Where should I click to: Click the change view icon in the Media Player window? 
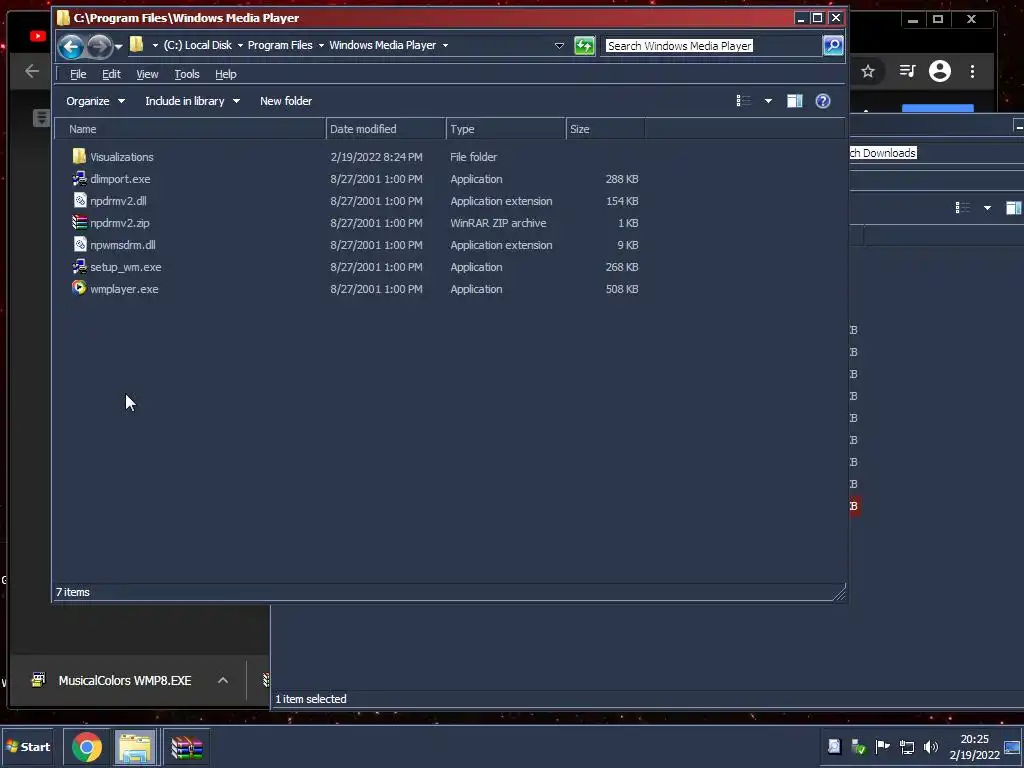[743, 101]
